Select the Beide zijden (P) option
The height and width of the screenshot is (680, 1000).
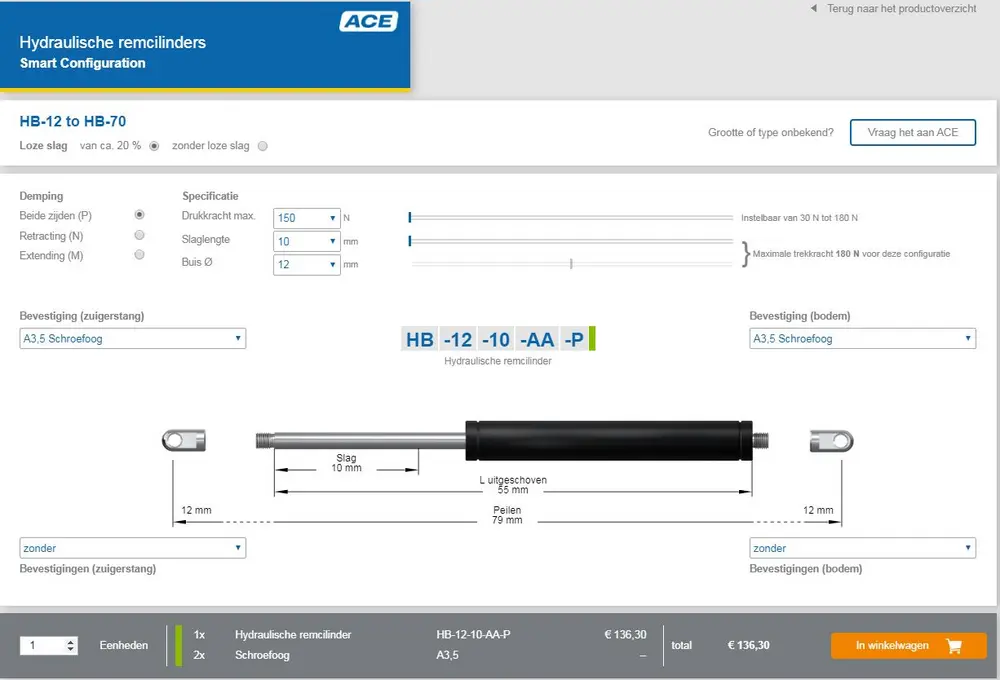point(139,214)
